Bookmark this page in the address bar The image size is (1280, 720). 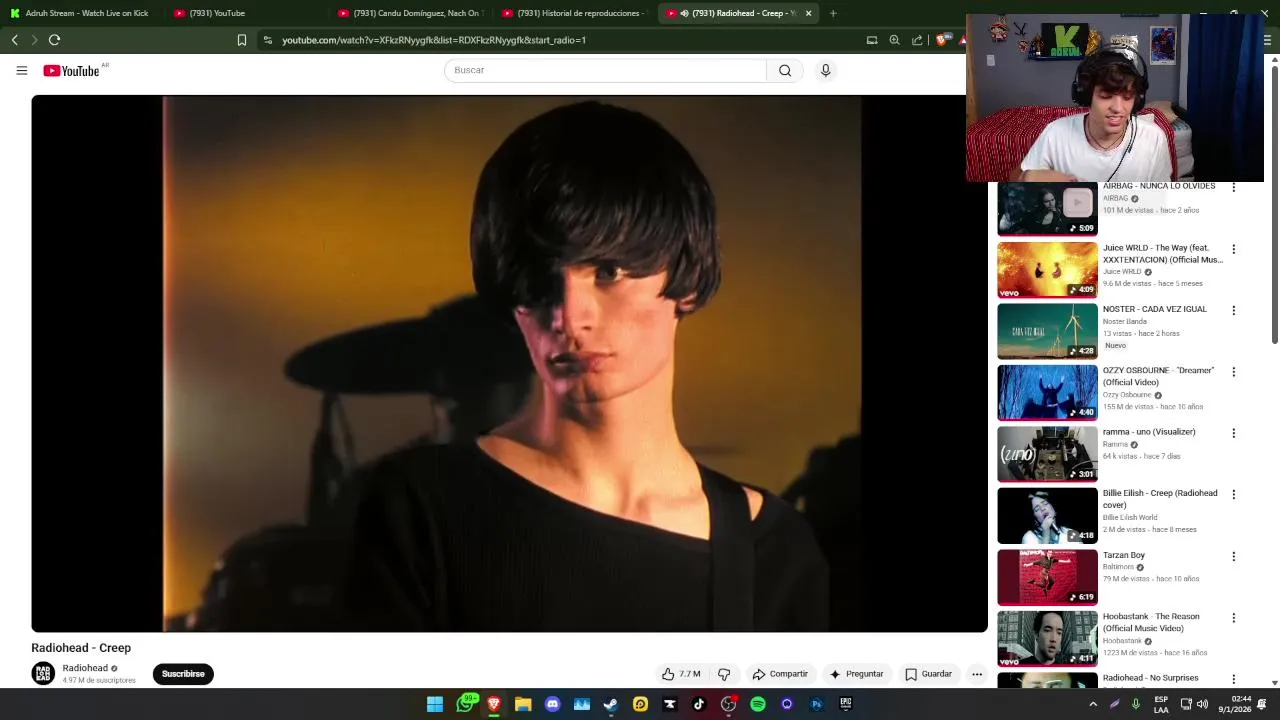point(241,40)
